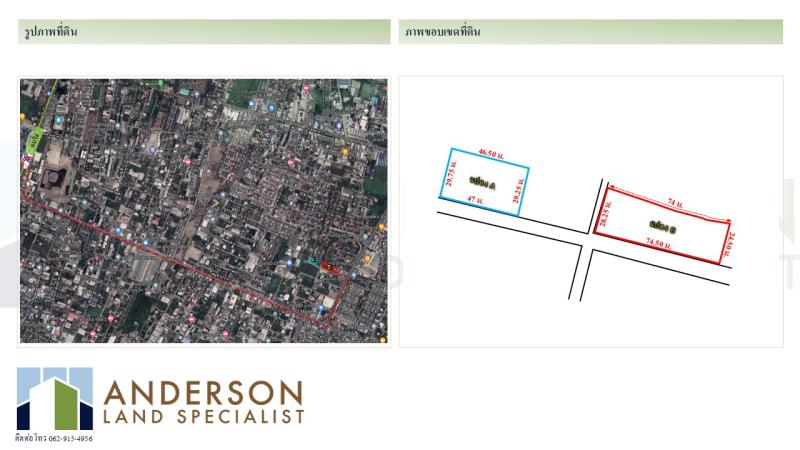Select the รูปภาพที่ดิน section header
800x450 pixels.
204,32
